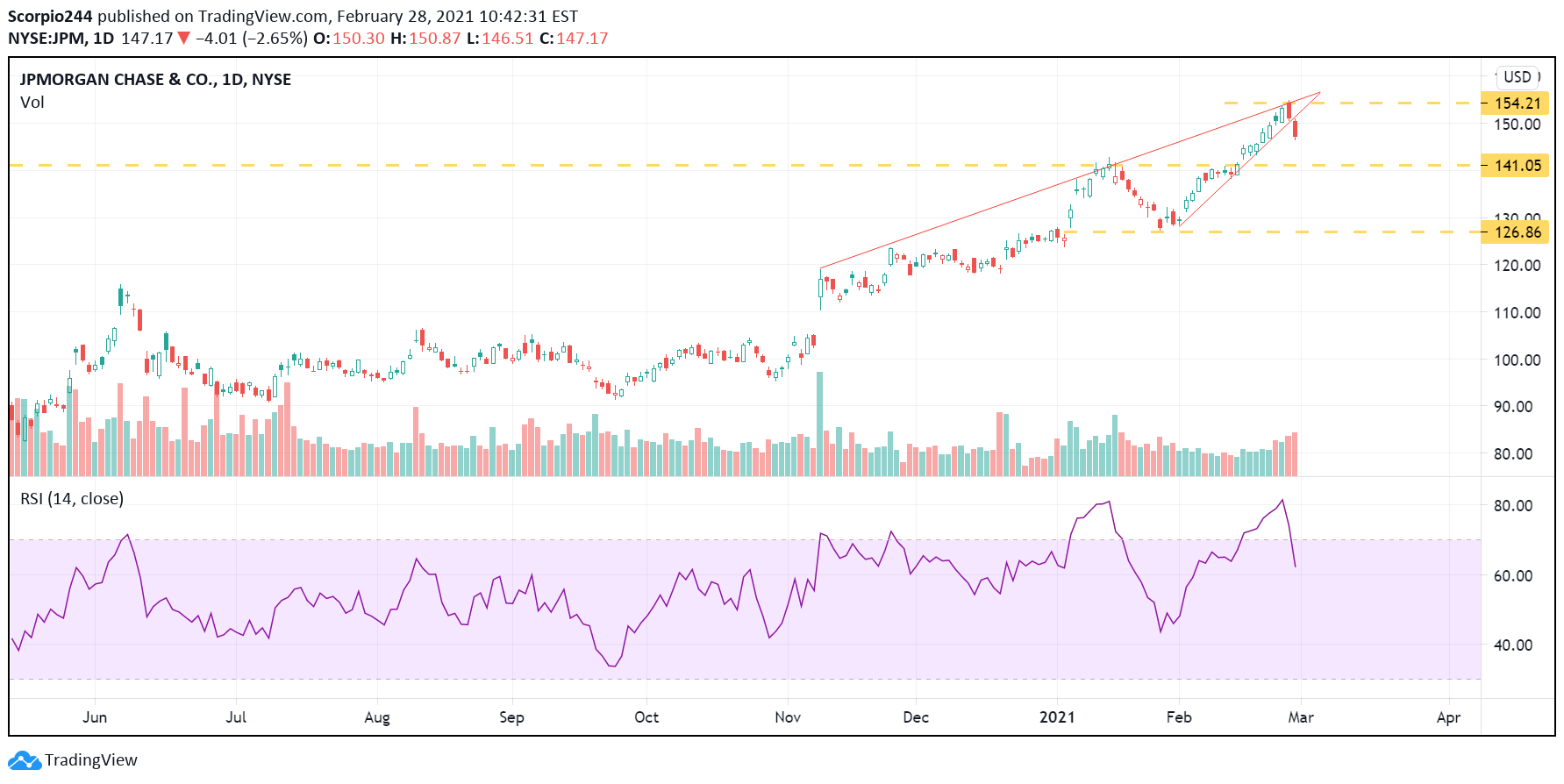This screenshot has width=1564, height=784.
Task: Click the Jun label on time axis
Action: coord(95,717)
